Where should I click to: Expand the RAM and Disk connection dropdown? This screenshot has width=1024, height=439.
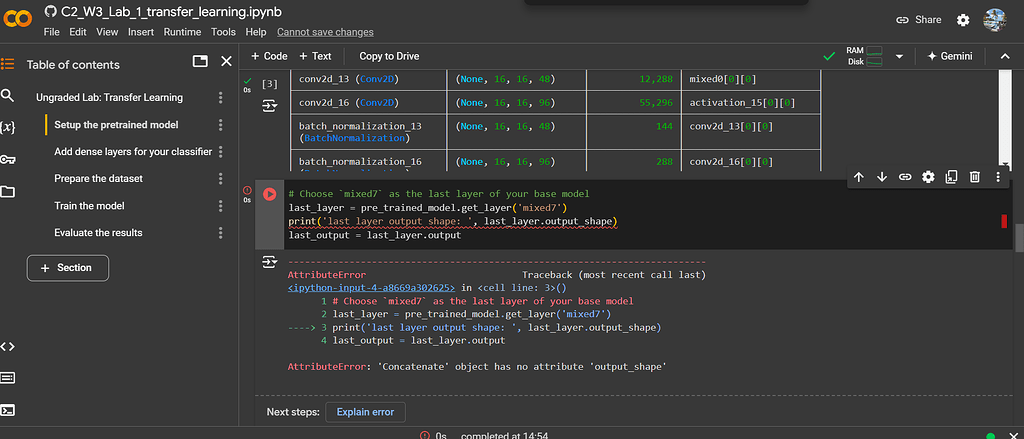(899, 57)
